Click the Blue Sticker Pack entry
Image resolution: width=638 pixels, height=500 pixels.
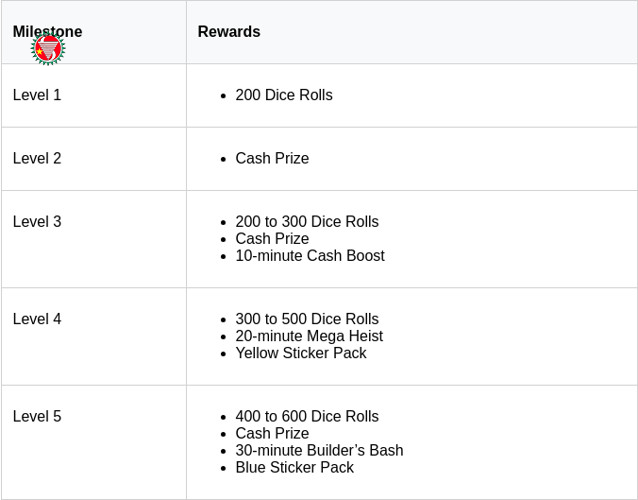294,467
